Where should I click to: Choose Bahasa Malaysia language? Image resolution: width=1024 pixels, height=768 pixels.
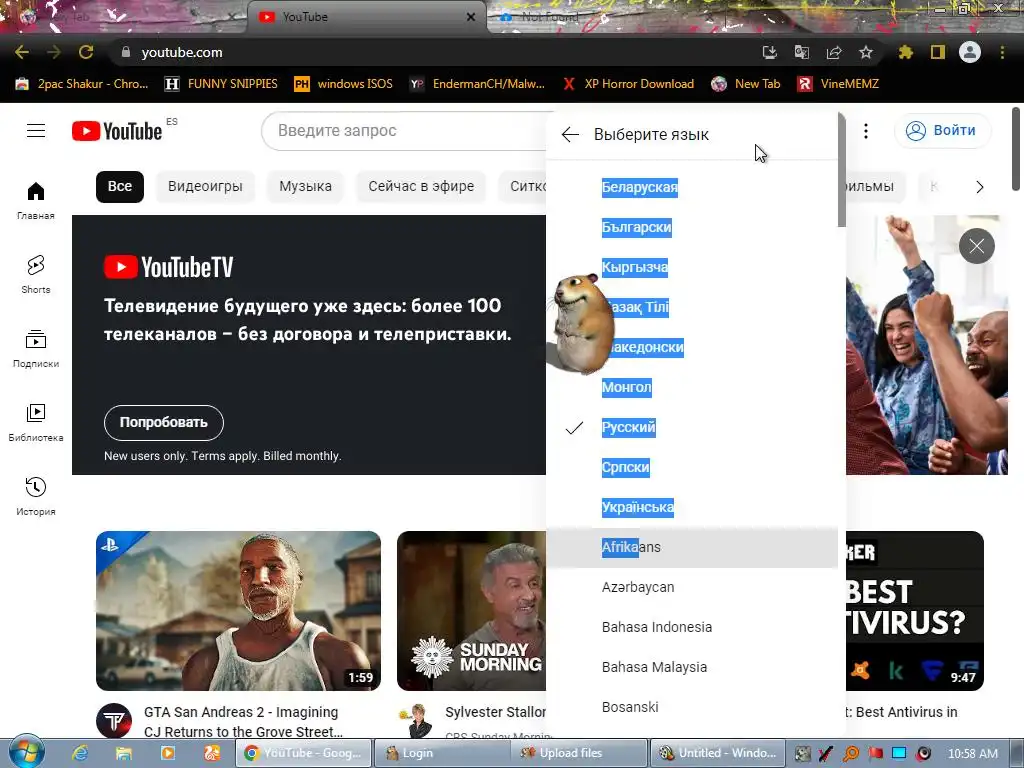tap(692, 667)
